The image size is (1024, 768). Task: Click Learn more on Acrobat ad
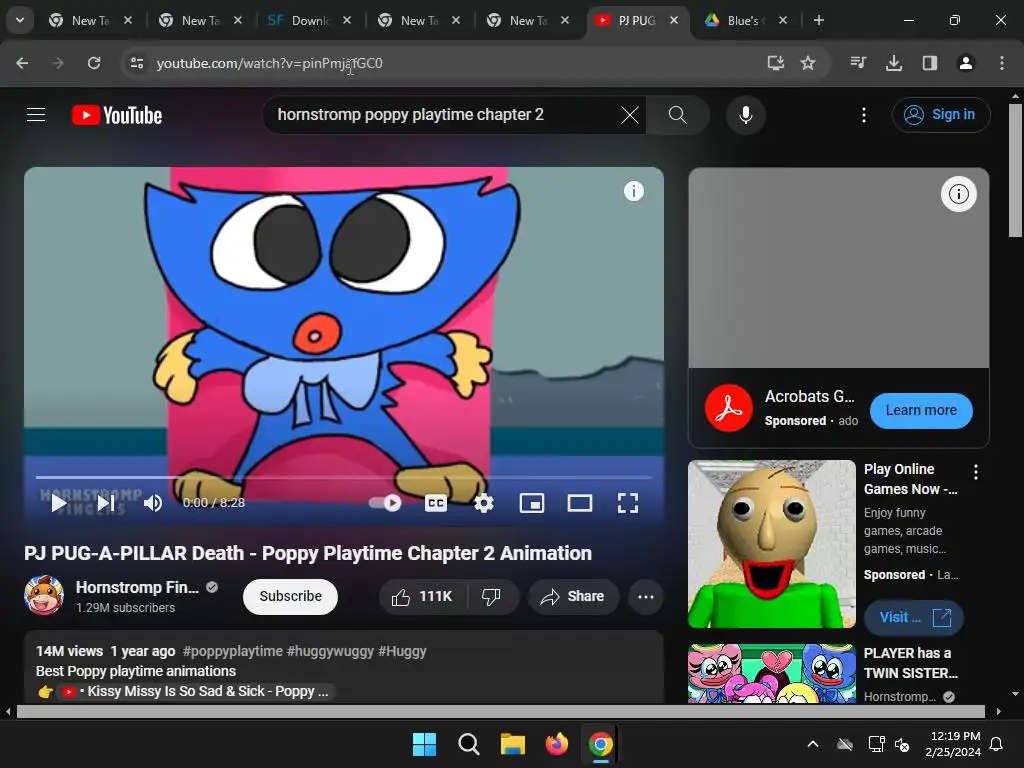921,410
